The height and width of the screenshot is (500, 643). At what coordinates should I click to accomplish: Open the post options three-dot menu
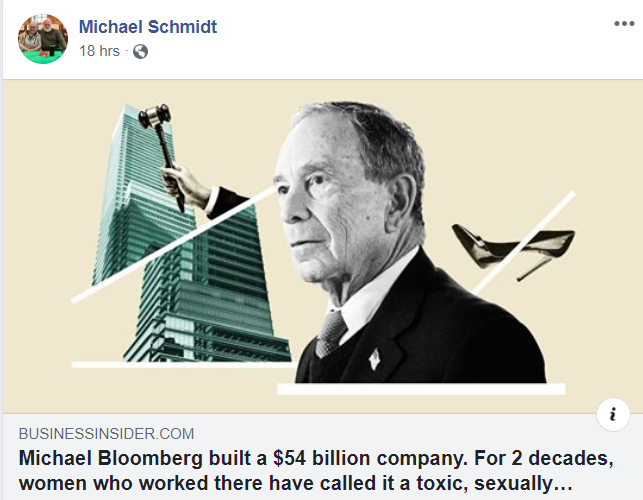(624, 24)
